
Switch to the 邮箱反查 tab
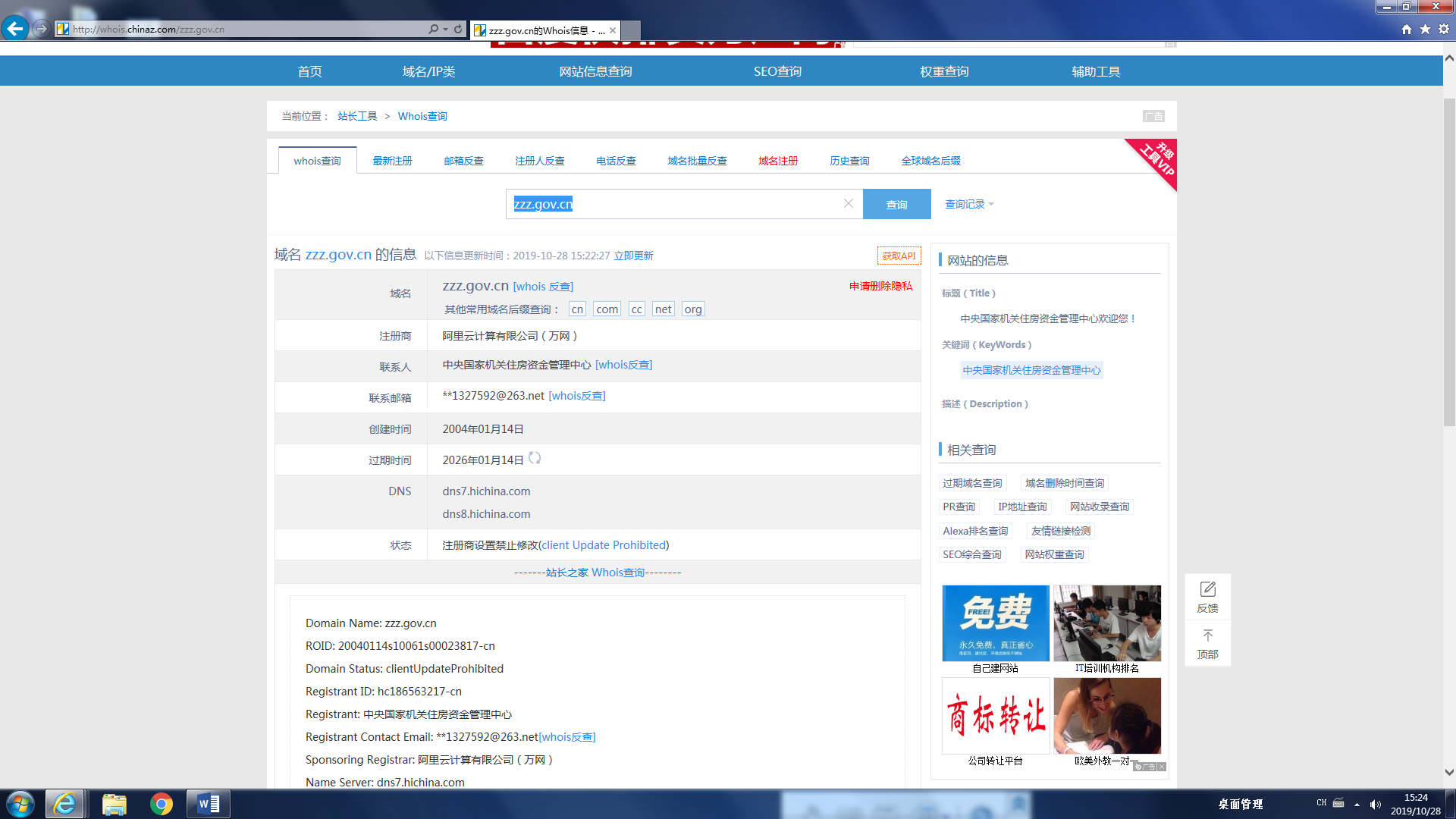[x=463, y=161]
